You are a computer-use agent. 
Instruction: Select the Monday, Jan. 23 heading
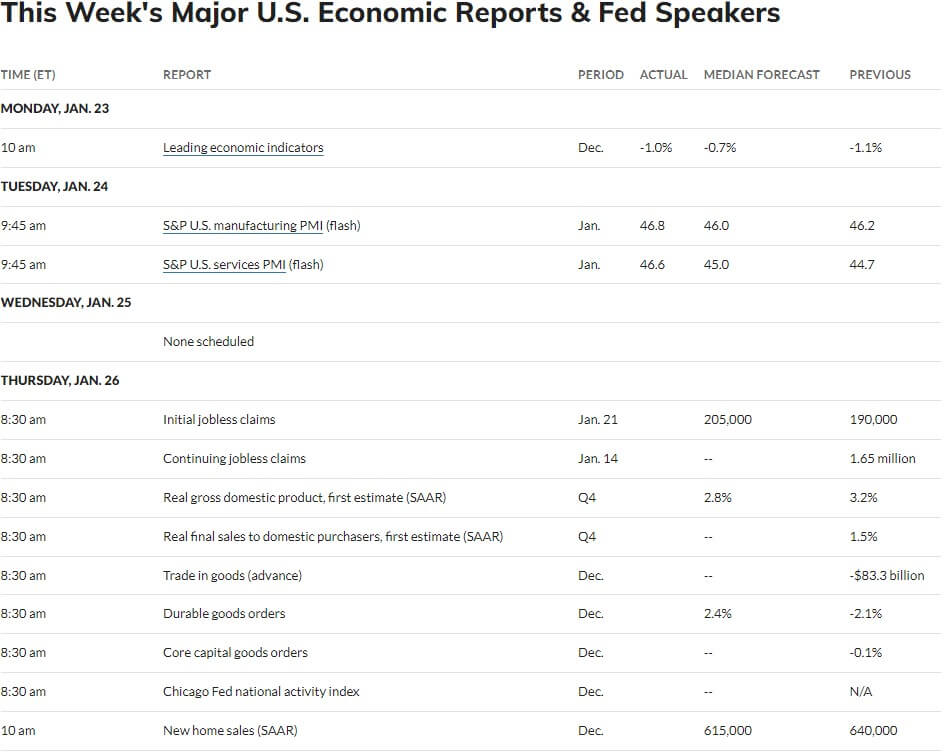pos(55,108)
